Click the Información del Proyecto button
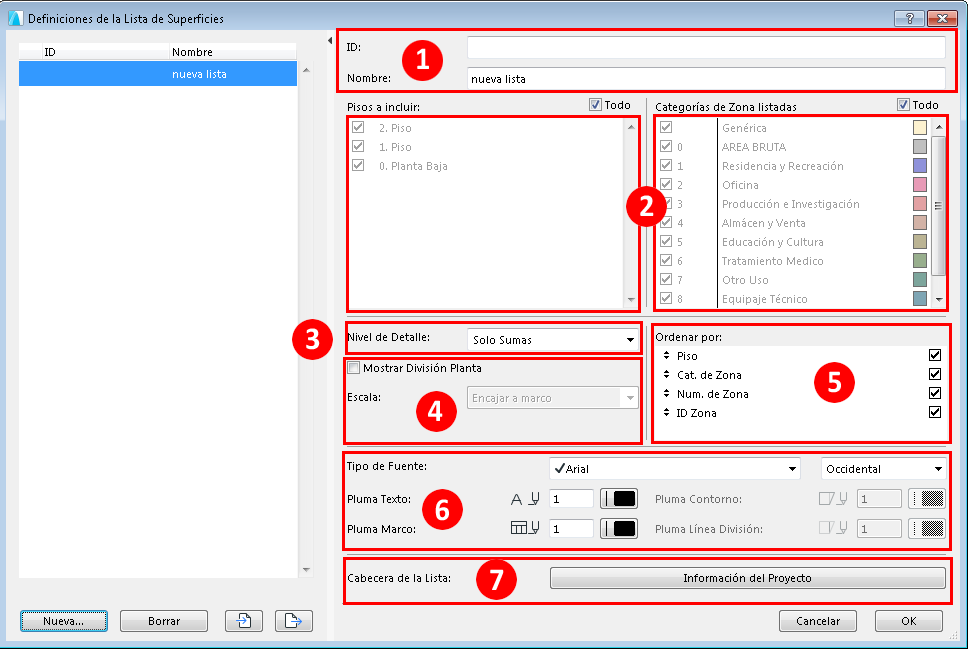This screenshot has width=968, height=649. click(x=748, y=578)
